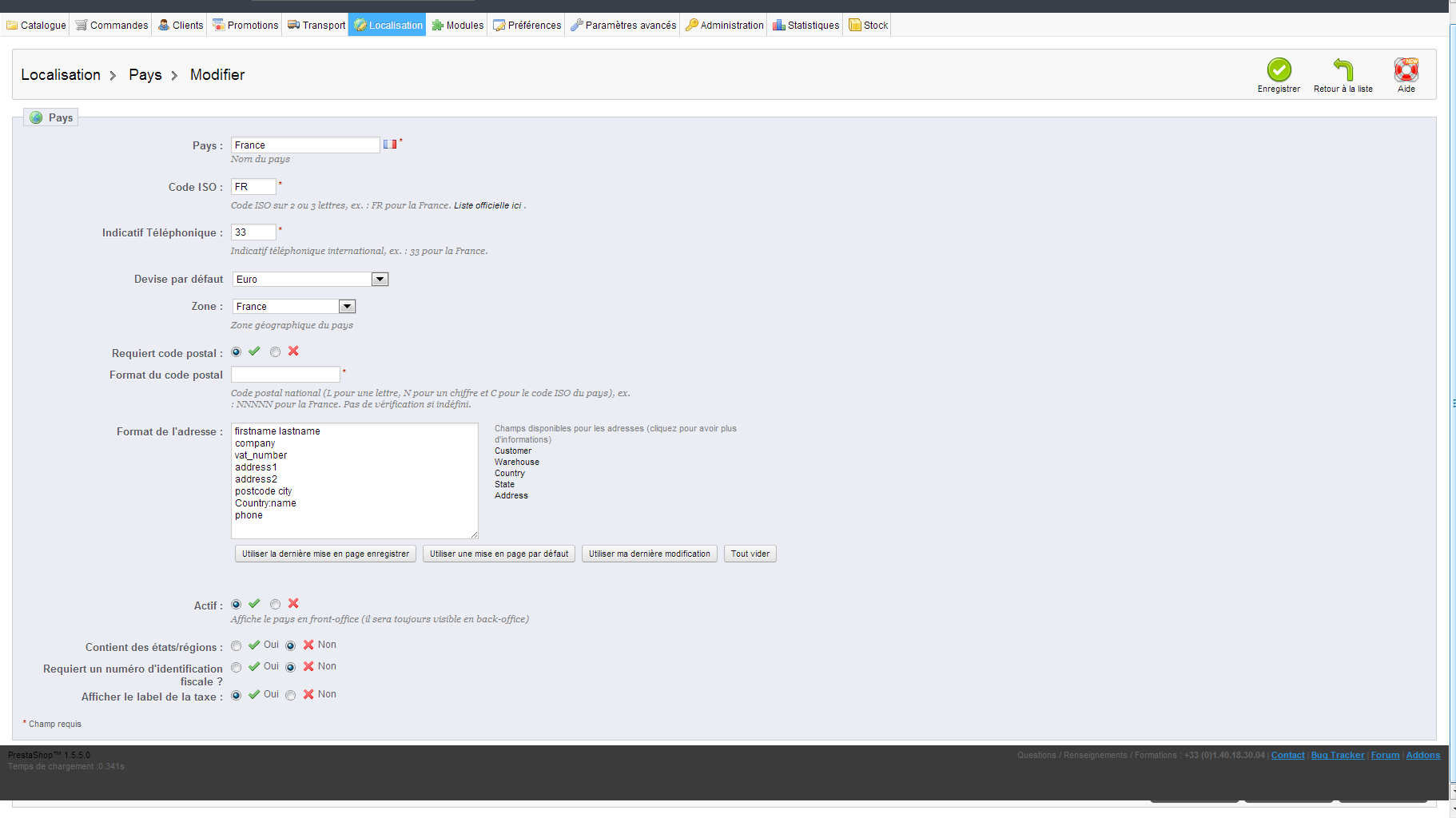Click the globe icon on the Pays tab
This screenshot has height=818, width=1456.
pyautogui.click(x=36, y=117)
